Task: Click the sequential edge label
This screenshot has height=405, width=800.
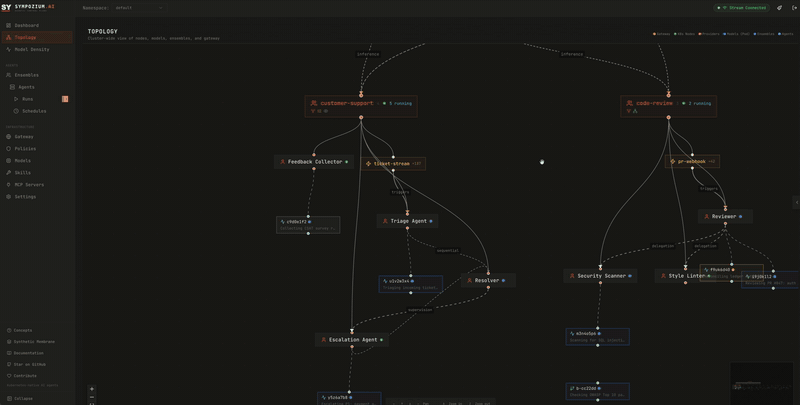Action: [x=448, y=250]
